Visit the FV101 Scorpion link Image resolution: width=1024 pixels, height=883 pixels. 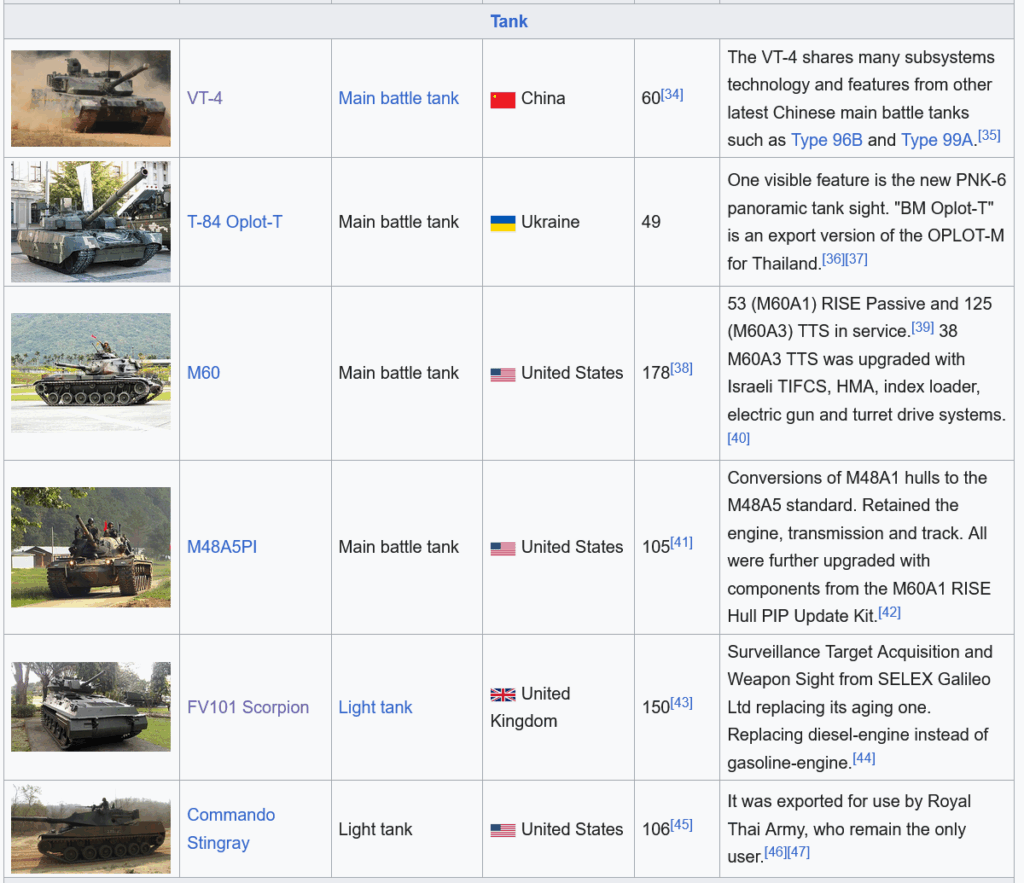click(248, 707)
